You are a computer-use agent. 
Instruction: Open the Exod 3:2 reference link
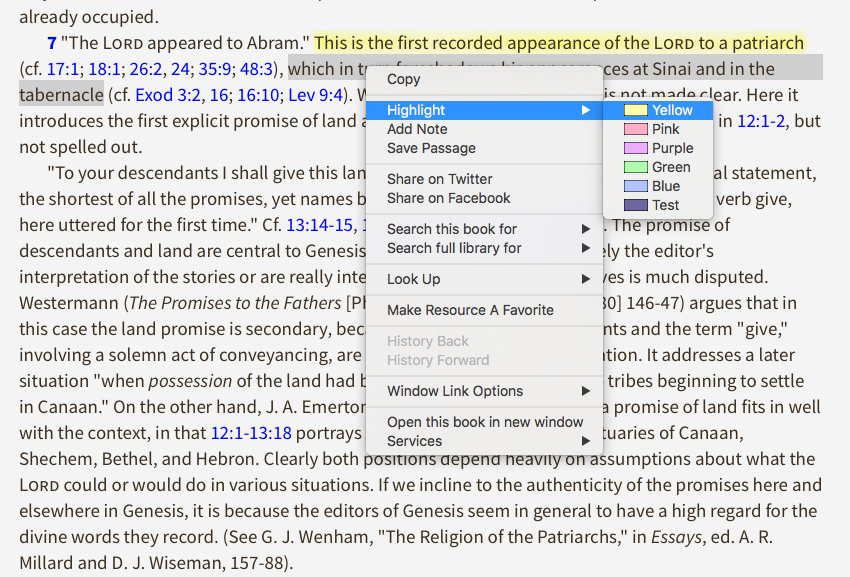coord(168,95)
